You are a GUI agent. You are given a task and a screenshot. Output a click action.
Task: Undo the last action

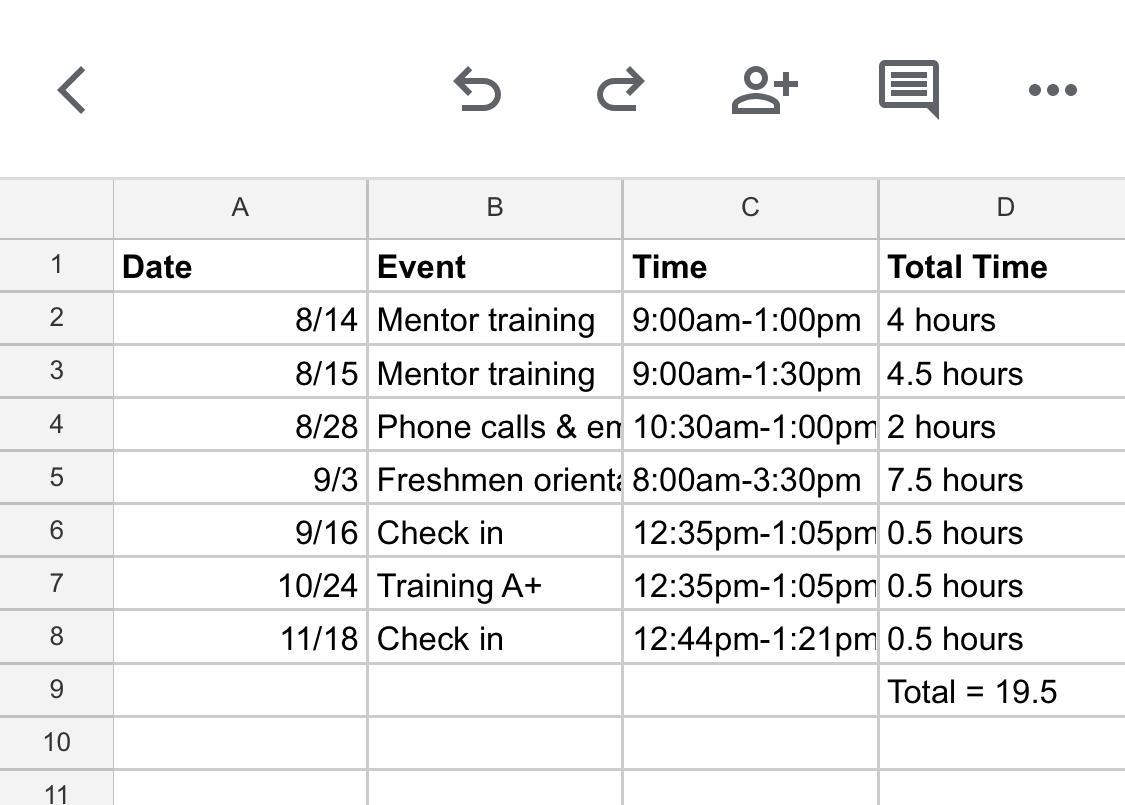click(x=477, y=90)
